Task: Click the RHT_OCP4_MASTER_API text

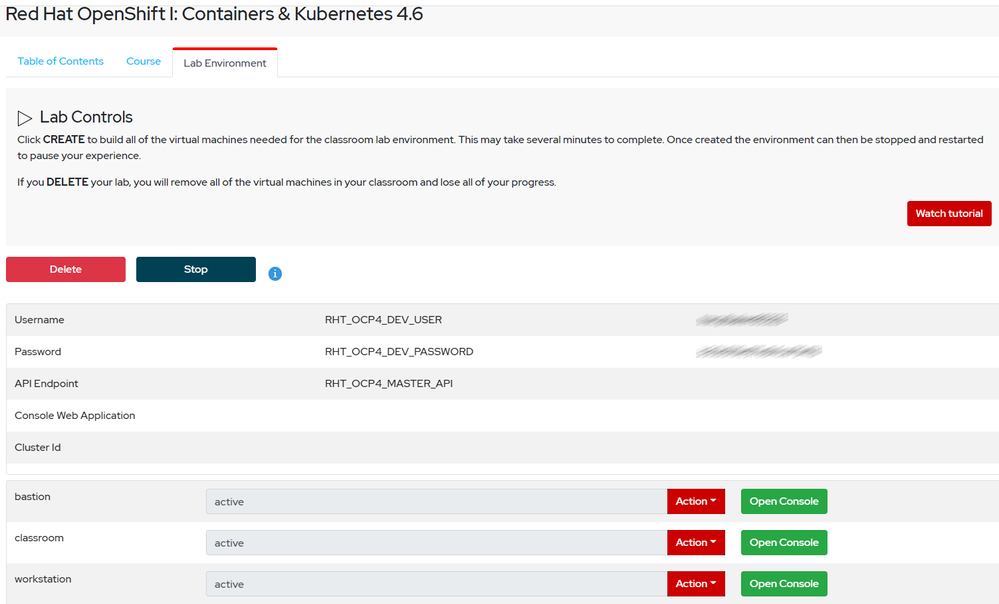Action: (389, 384)
